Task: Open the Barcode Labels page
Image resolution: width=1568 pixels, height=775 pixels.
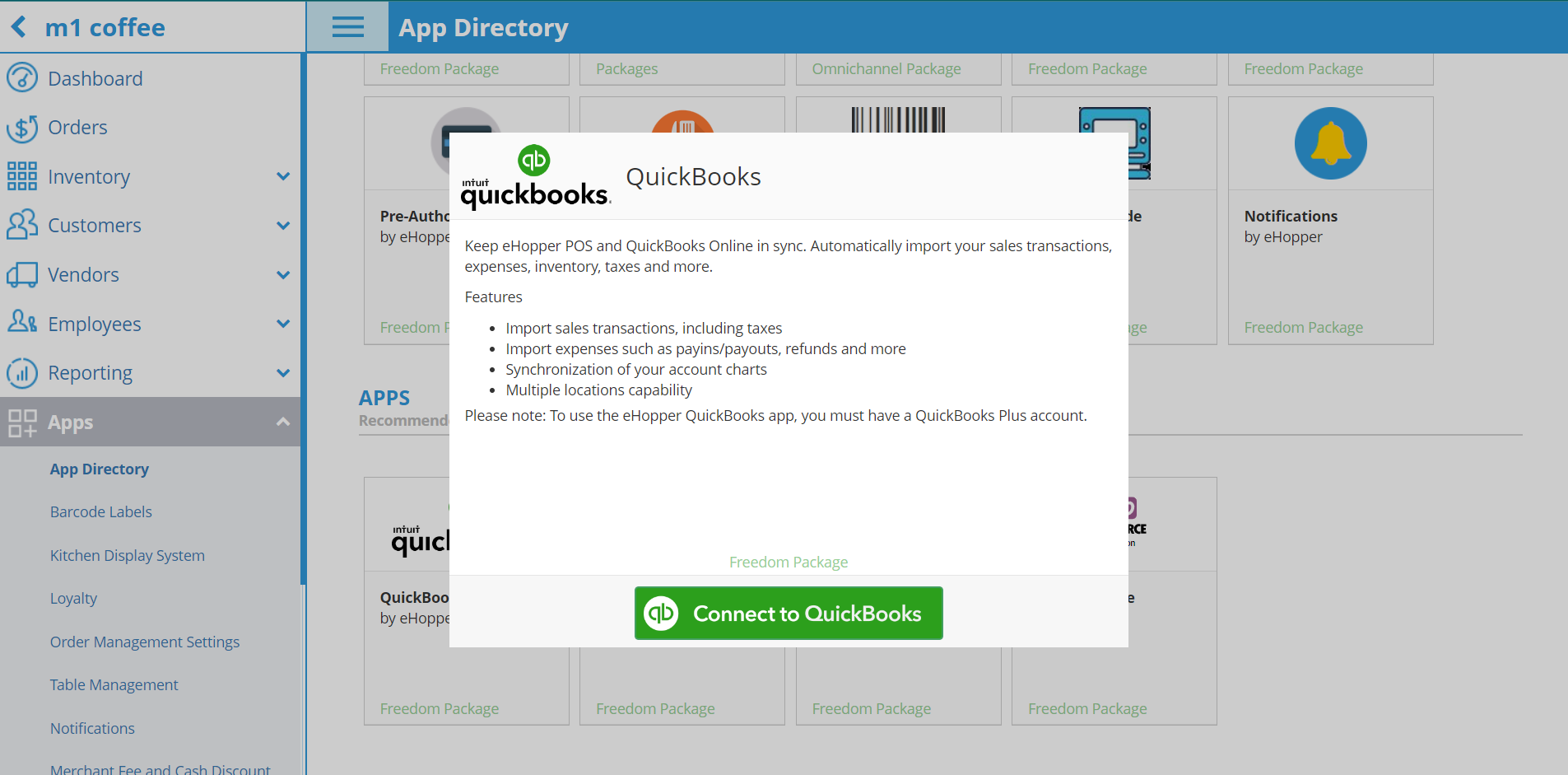Action: [x=100, y=511]
